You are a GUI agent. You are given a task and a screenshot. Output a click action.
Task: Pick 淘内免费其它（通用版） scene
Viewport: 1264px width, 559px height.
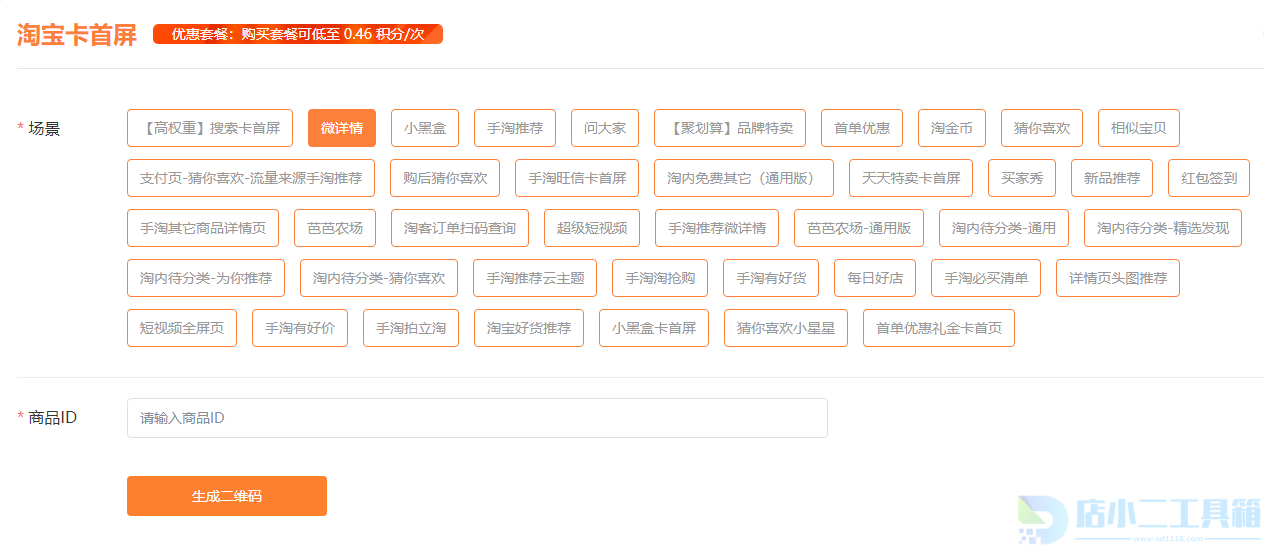744,178
